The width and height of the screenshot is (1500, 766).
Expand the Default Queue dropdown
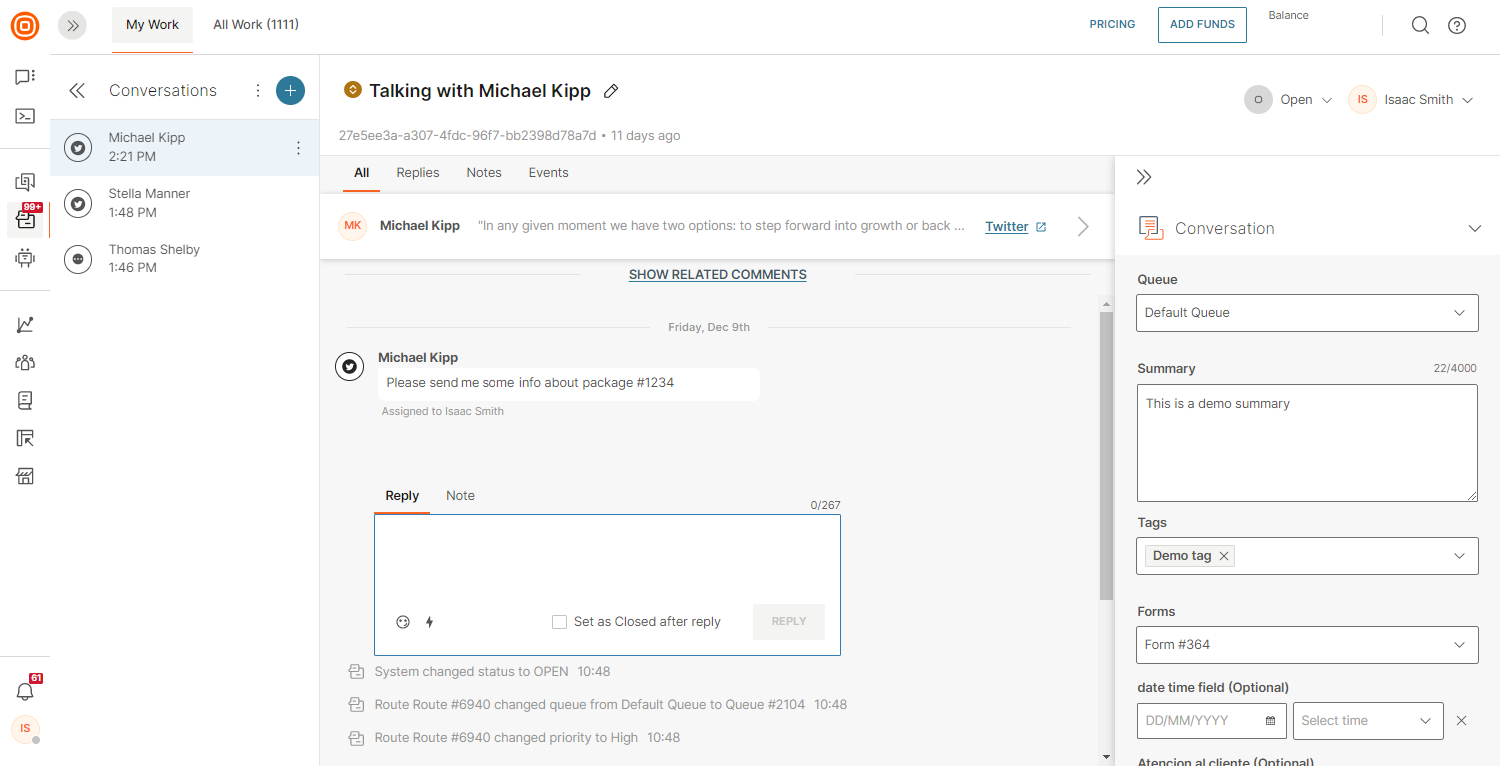pos(1307,313)
